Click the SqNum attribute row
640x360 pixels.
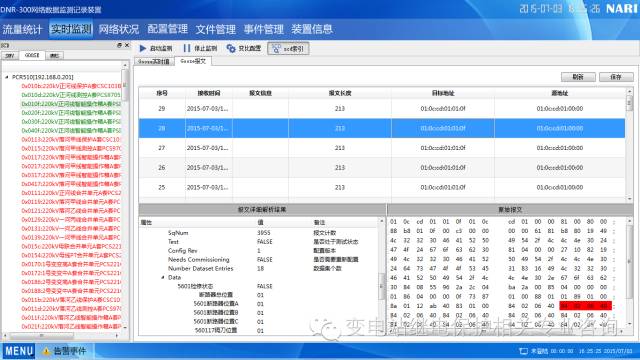(x=259, y=233)
